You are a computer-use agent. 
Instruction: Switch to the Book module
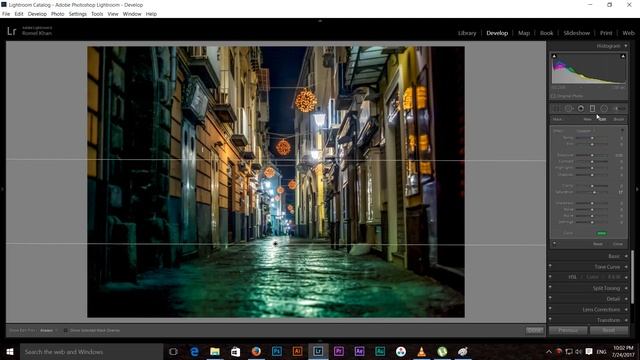(x=547, y=33)
